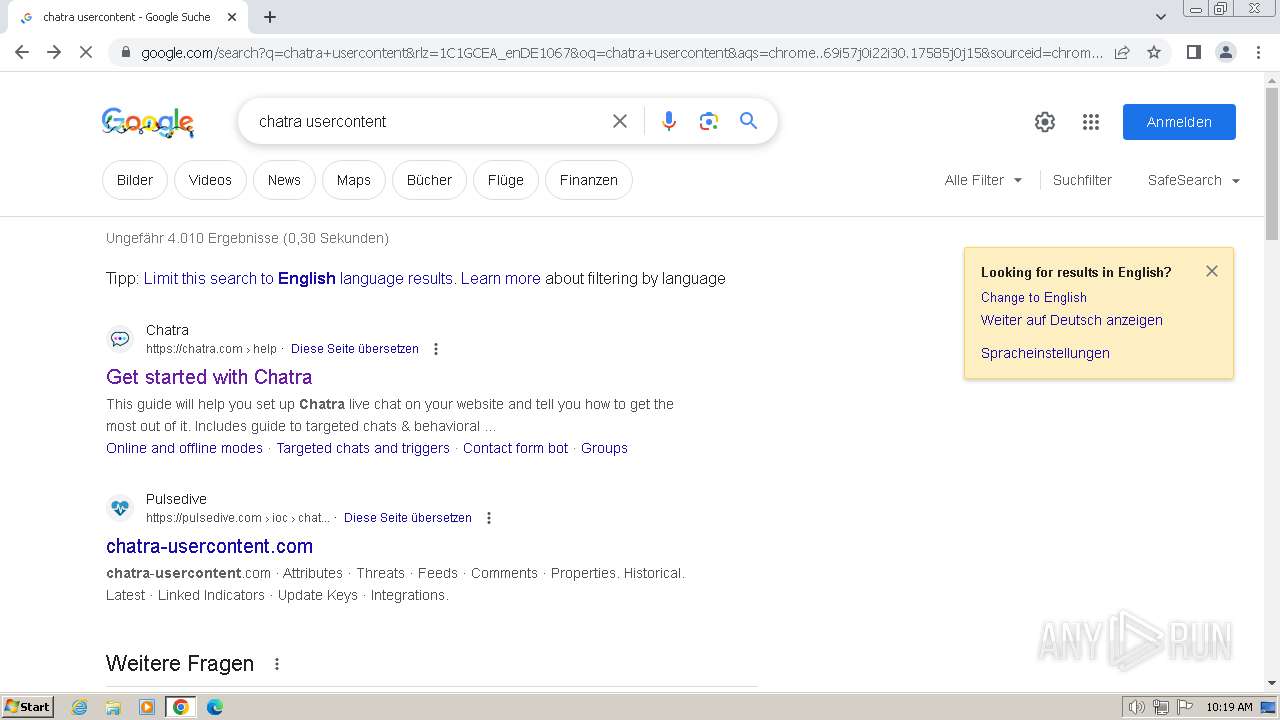Open Contact form bot sitelink
Image resolution: width=1280 pixels, height=720 pixels.
[x=515, y=448]
